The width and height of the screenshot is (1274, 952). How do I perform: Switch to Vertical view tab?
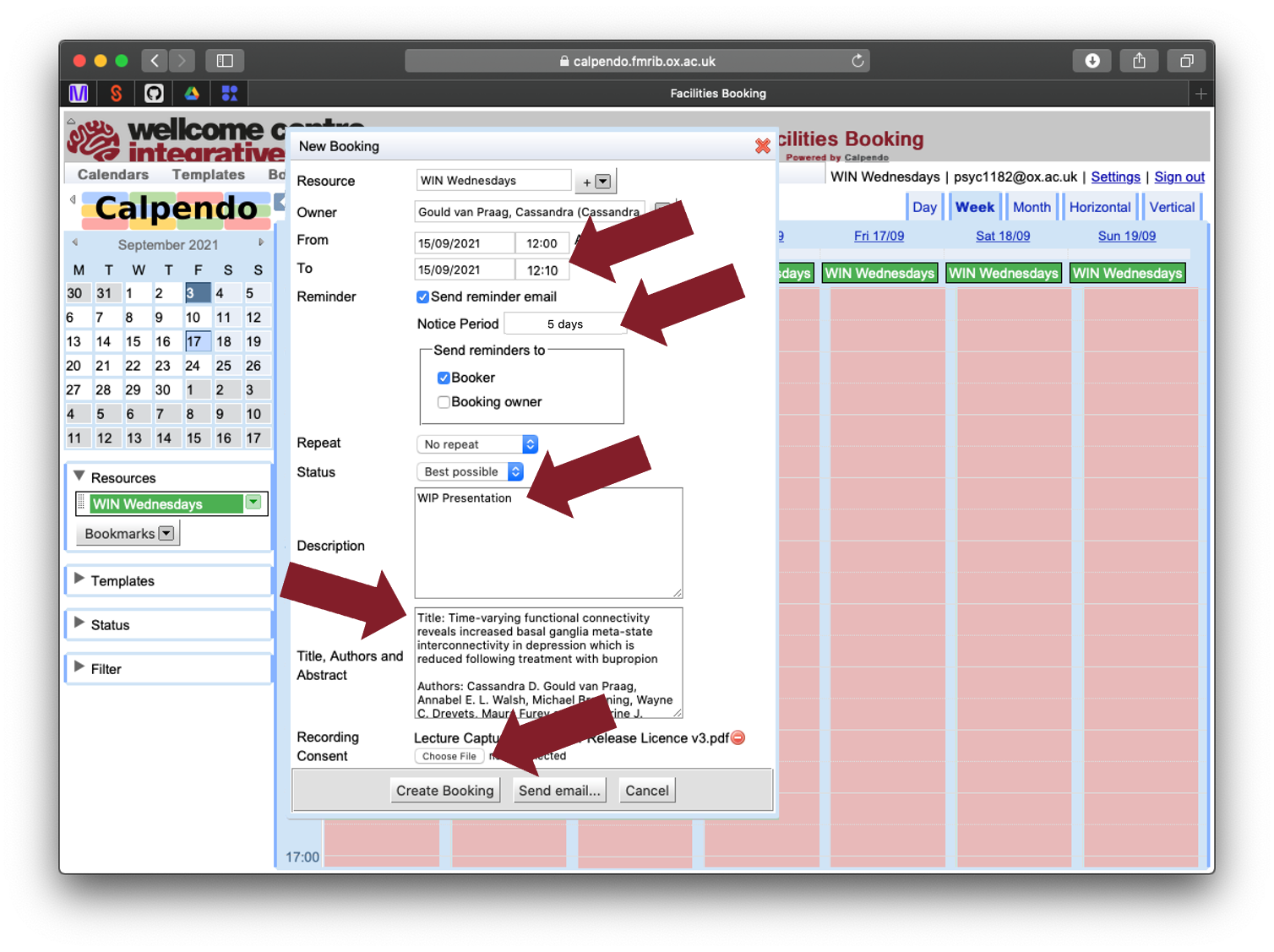tap(1172, 207)
